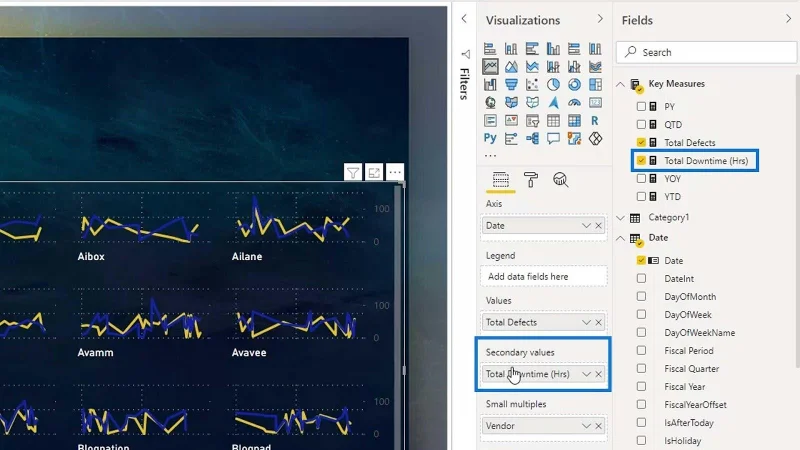This screenshot has width=800, height=450.
Task: Select the Waterfall chart visual
Action: 490,84
